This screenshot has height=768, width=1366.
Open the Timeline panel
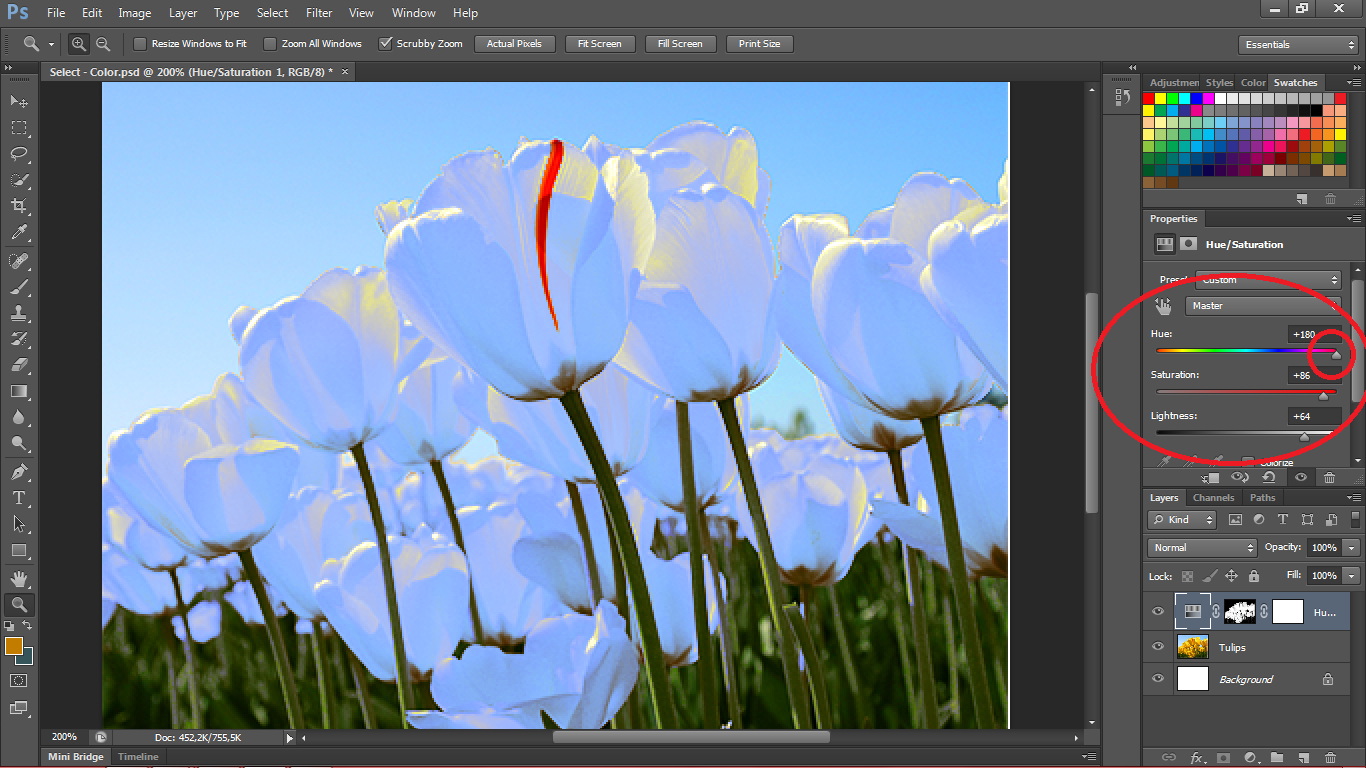coord(138,757)
